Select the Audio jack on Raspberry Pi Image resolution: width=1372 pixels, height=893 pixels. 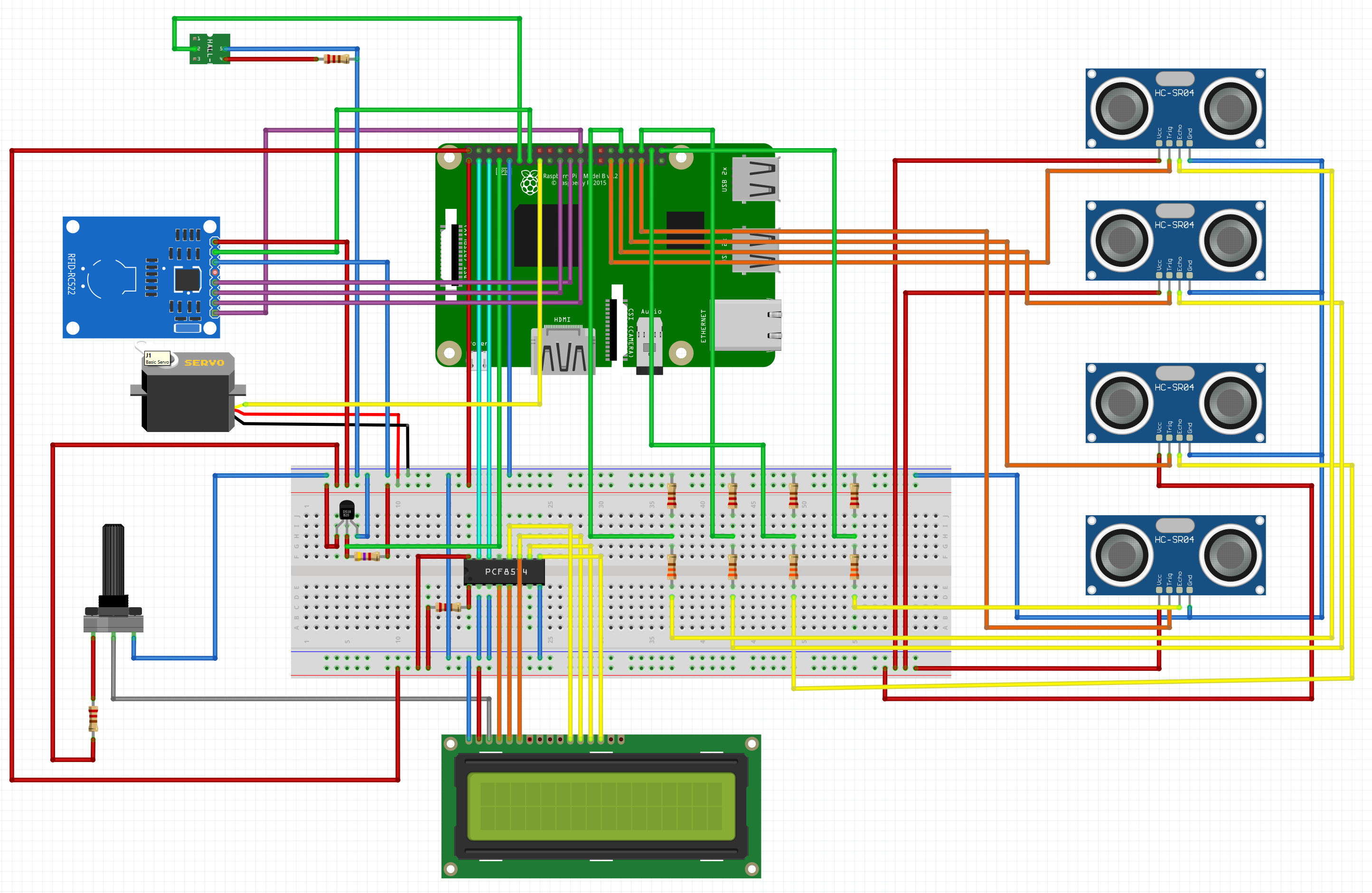click(649, 345)
